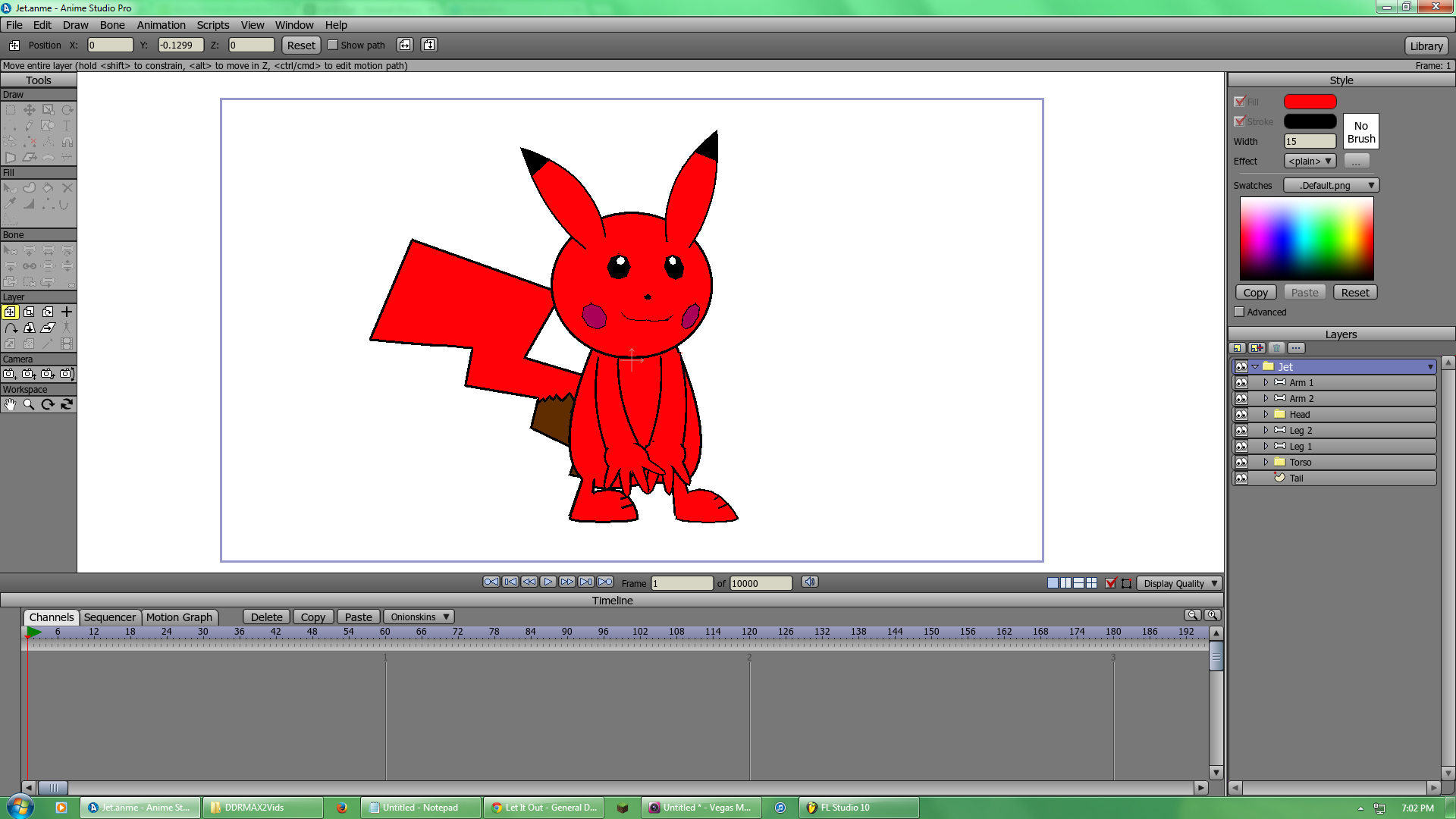Toggle the Fill checkbox
Screen dimensions: 1456x819
[x=1239, y=102]
